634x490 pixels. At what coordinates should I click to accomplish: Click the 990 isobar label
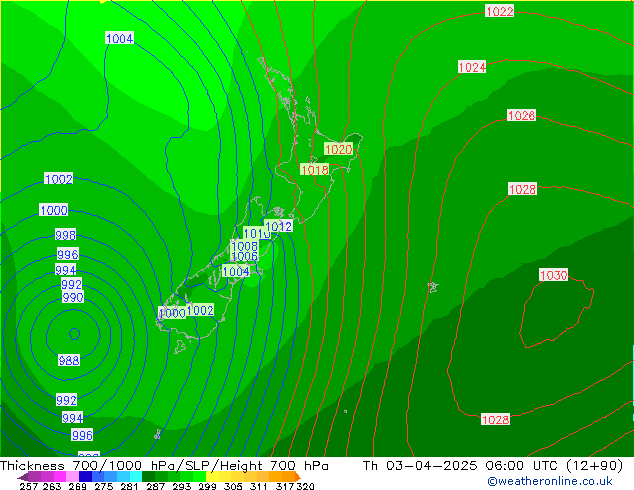[73, 298]
